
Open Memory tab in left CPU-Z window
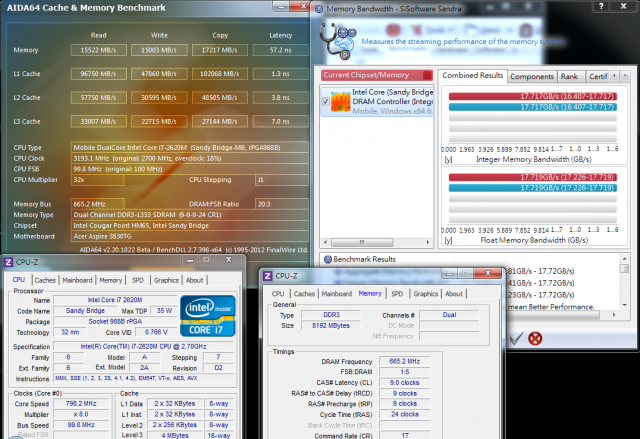[111, 280]
